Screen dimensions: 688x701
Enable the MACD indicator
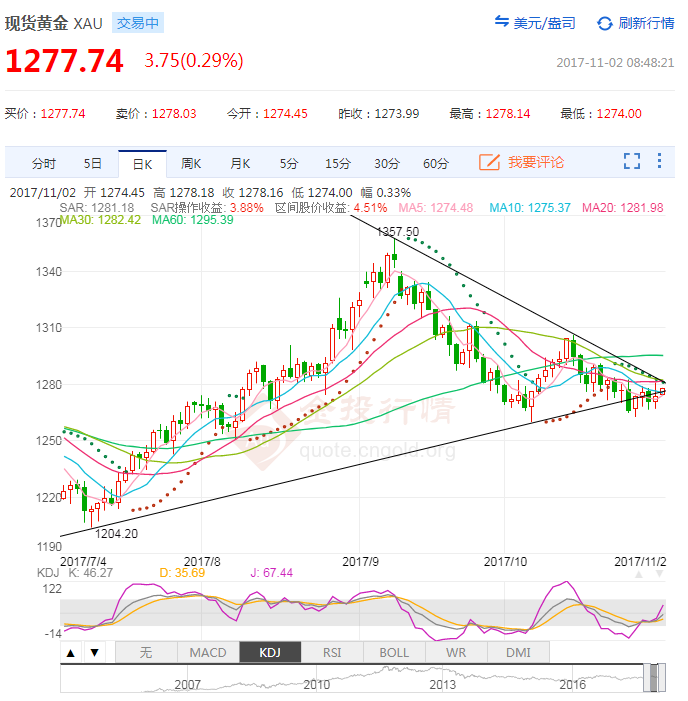pos(208,652)
